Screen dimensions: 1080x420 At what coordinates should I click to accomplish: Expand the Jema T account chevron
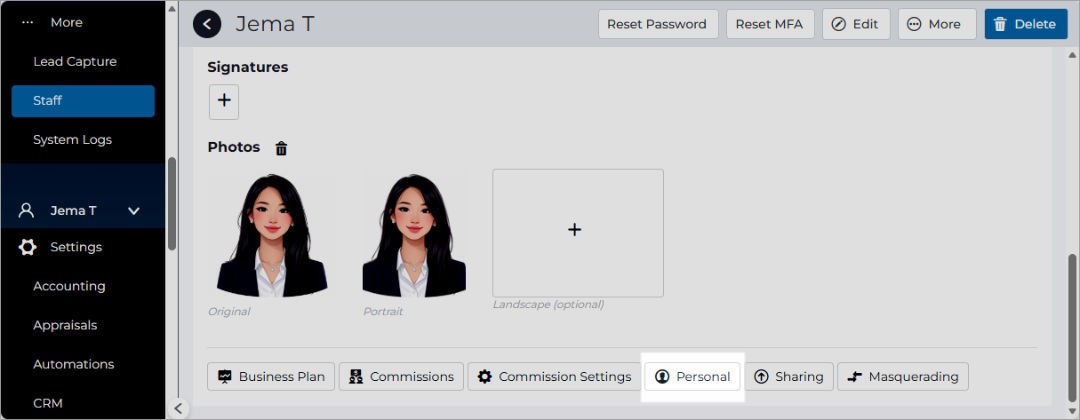coord(134,211)
